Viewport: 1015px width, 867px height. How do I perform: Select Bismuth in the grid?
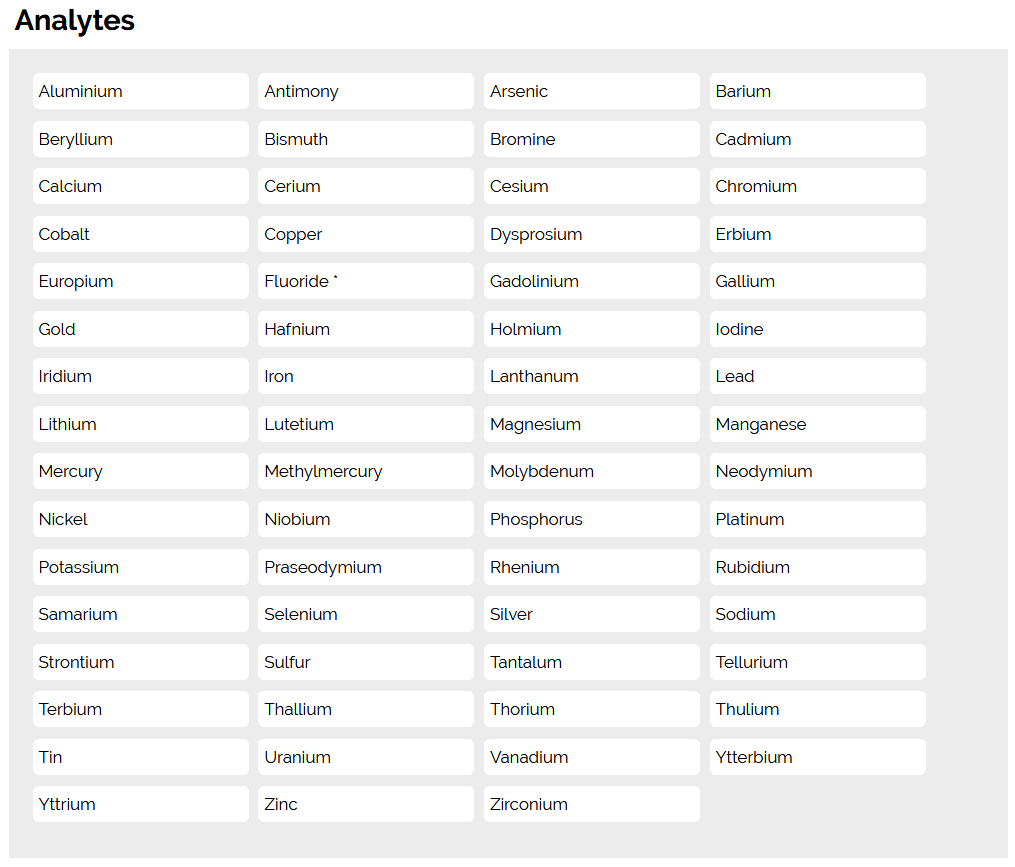click(x=366, y=139)
